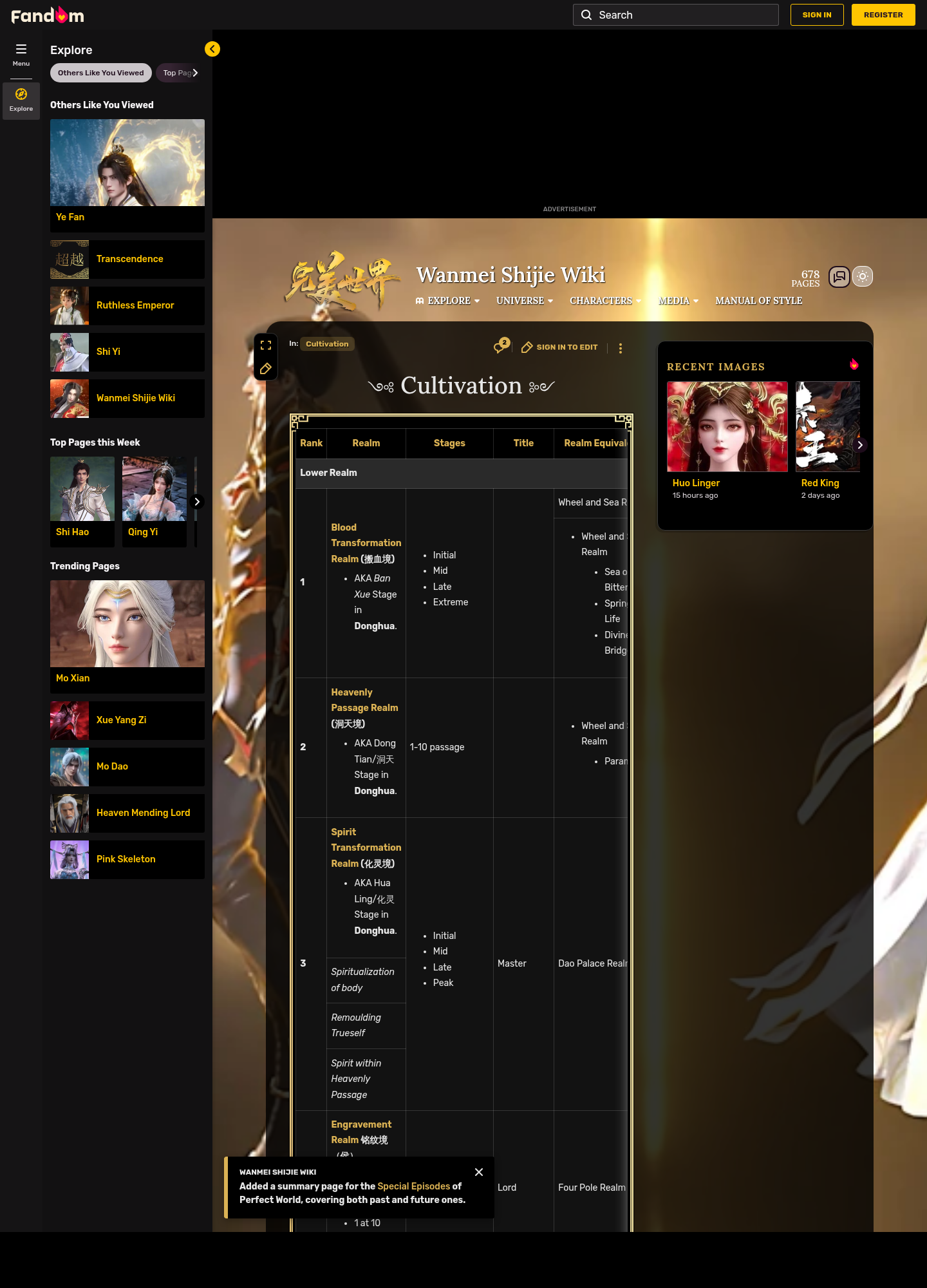Click the SIGN IN button
Screen dimensions: 927x1288
(x=817, y=15)
